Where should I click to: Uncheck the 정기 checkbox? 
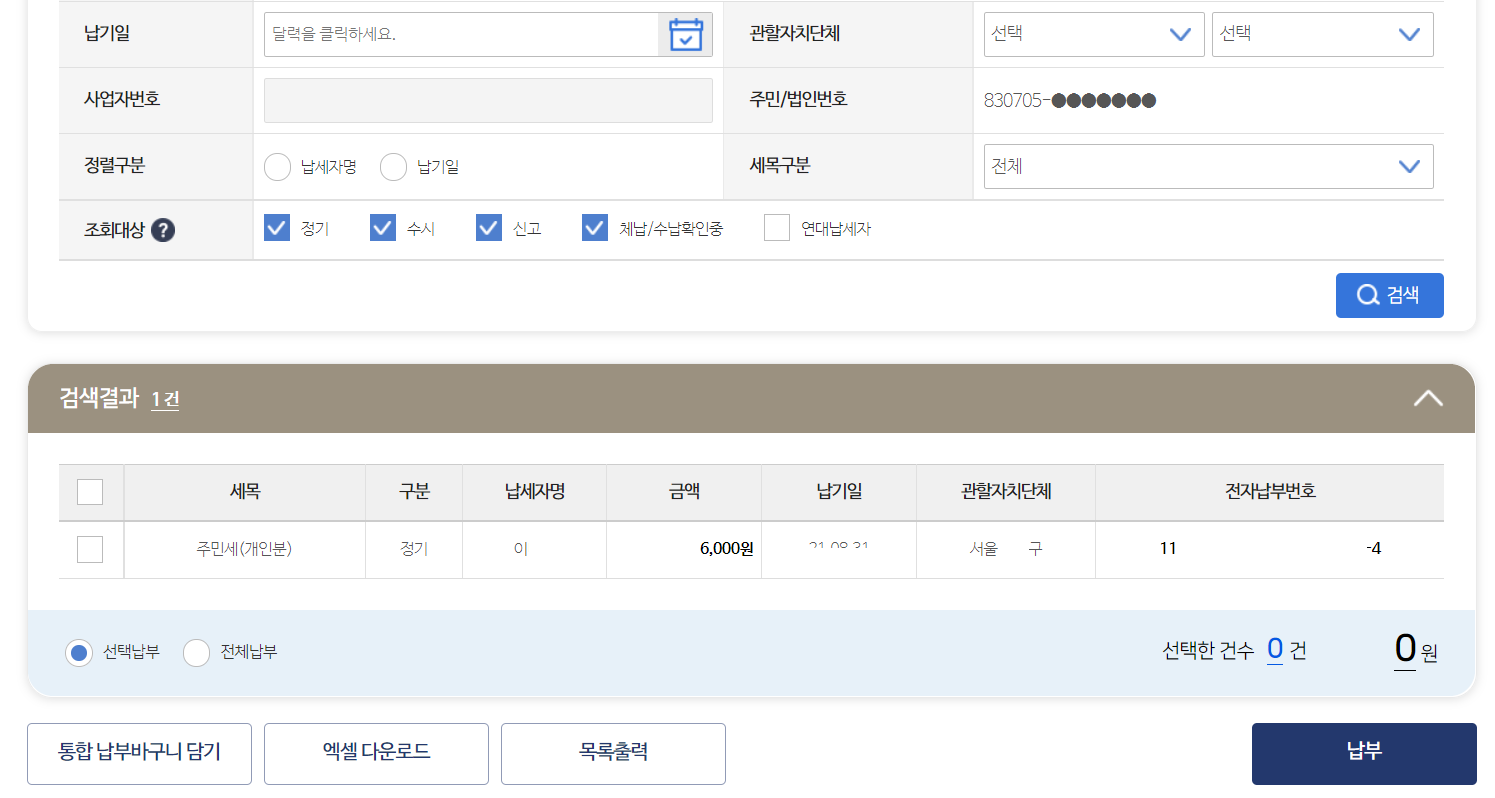click(277, 228)
